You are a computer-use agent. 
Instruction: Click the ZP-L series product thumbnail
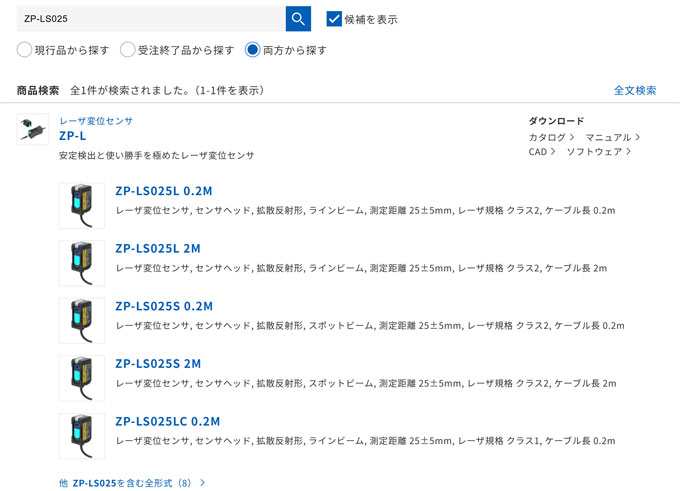[x=32, y=130]
